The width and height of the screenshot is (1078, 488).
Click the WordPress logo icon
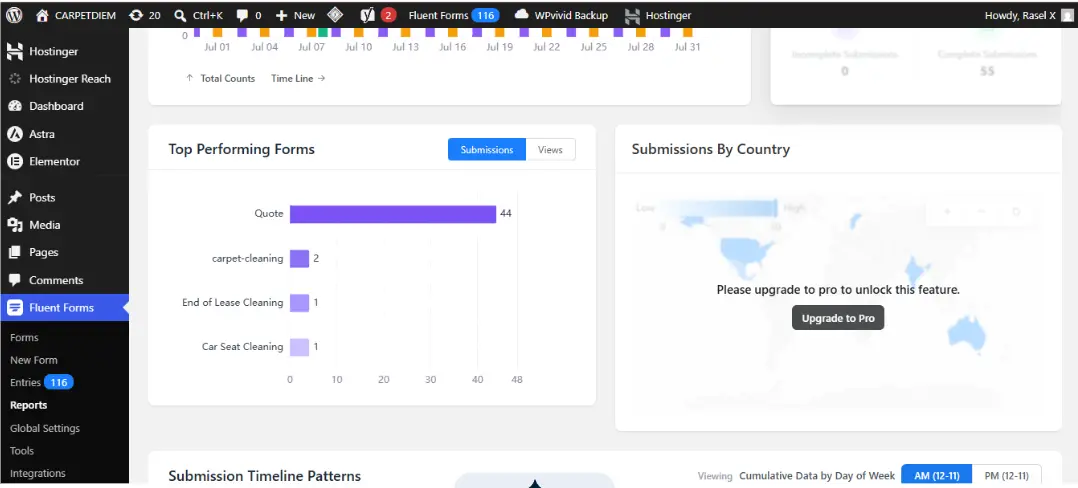(x=14, y=15)
